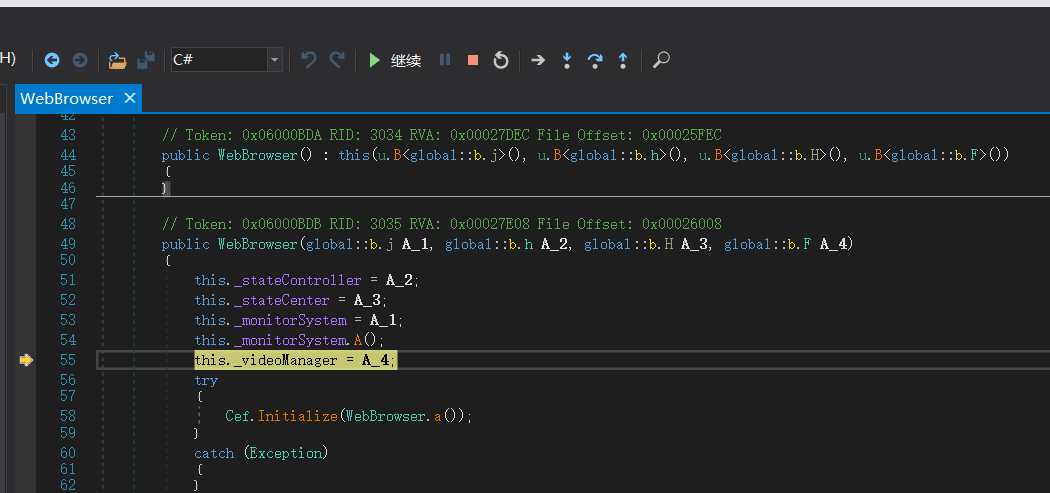Stop debugging with the red square icon
1050x493 pixels.
coord(473,60)
